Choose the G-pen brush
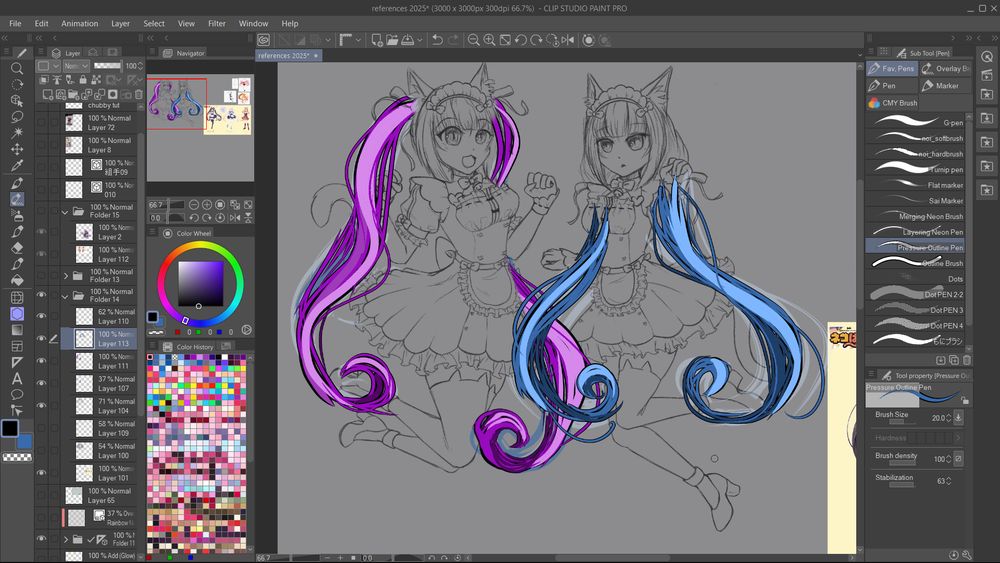 917,122
